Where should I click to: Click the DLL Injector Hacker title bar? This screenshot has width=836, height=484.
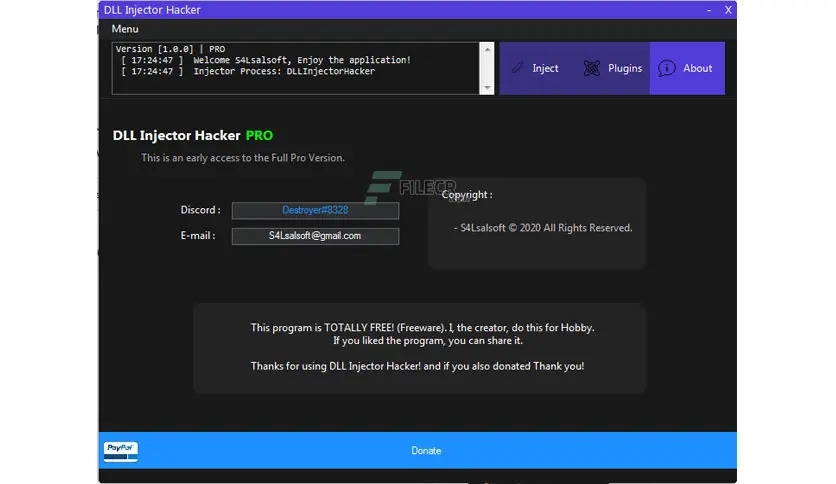400,10
